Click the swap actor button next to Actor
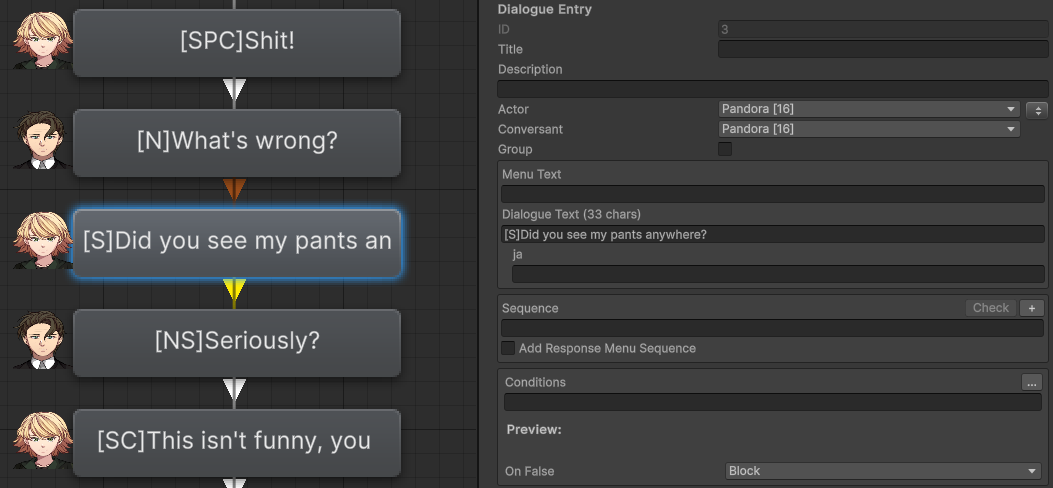 tap(1037, 109)
